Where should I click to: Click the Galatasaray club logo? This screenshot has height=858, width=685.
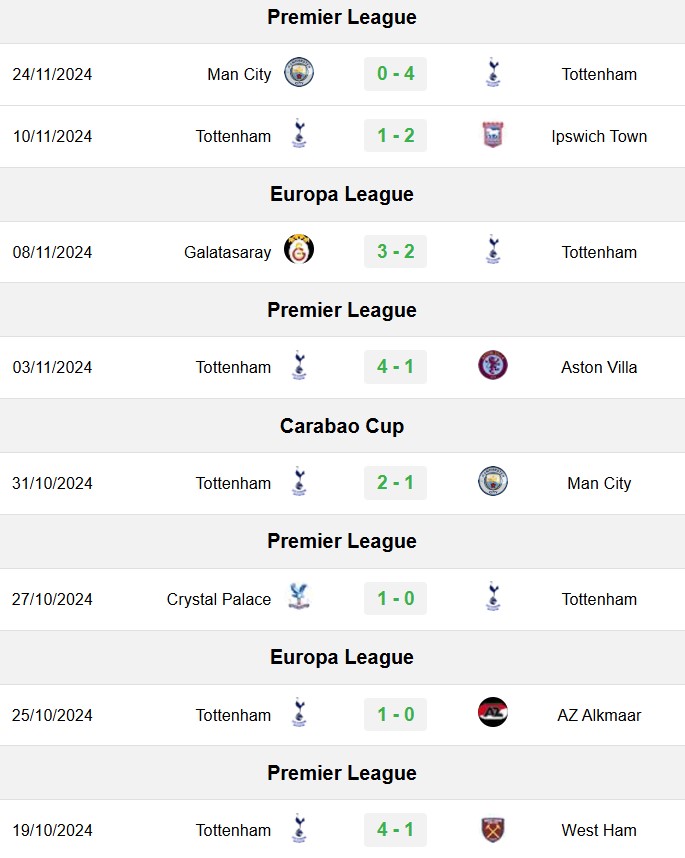pyautogui.click(x=299, y=250)
